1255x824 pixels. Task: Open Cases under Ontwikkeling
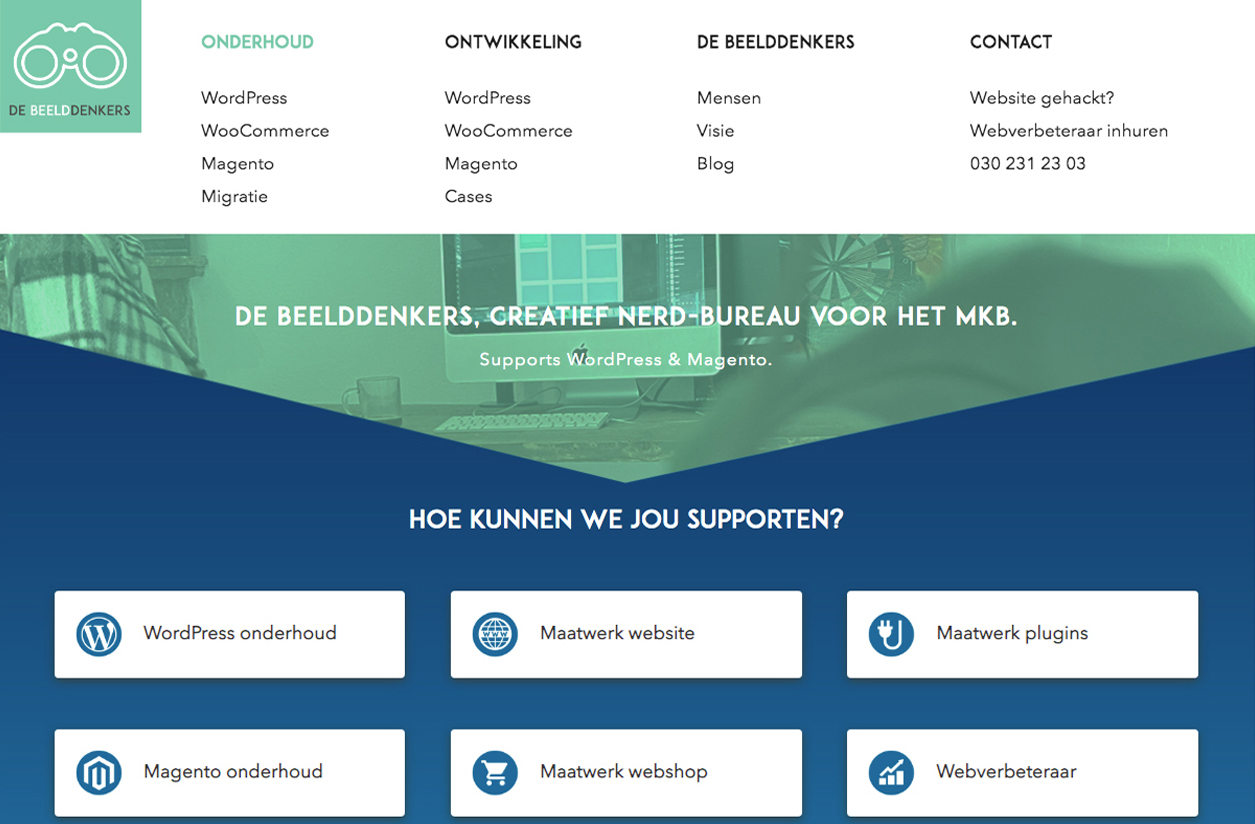tap(468, 196)
